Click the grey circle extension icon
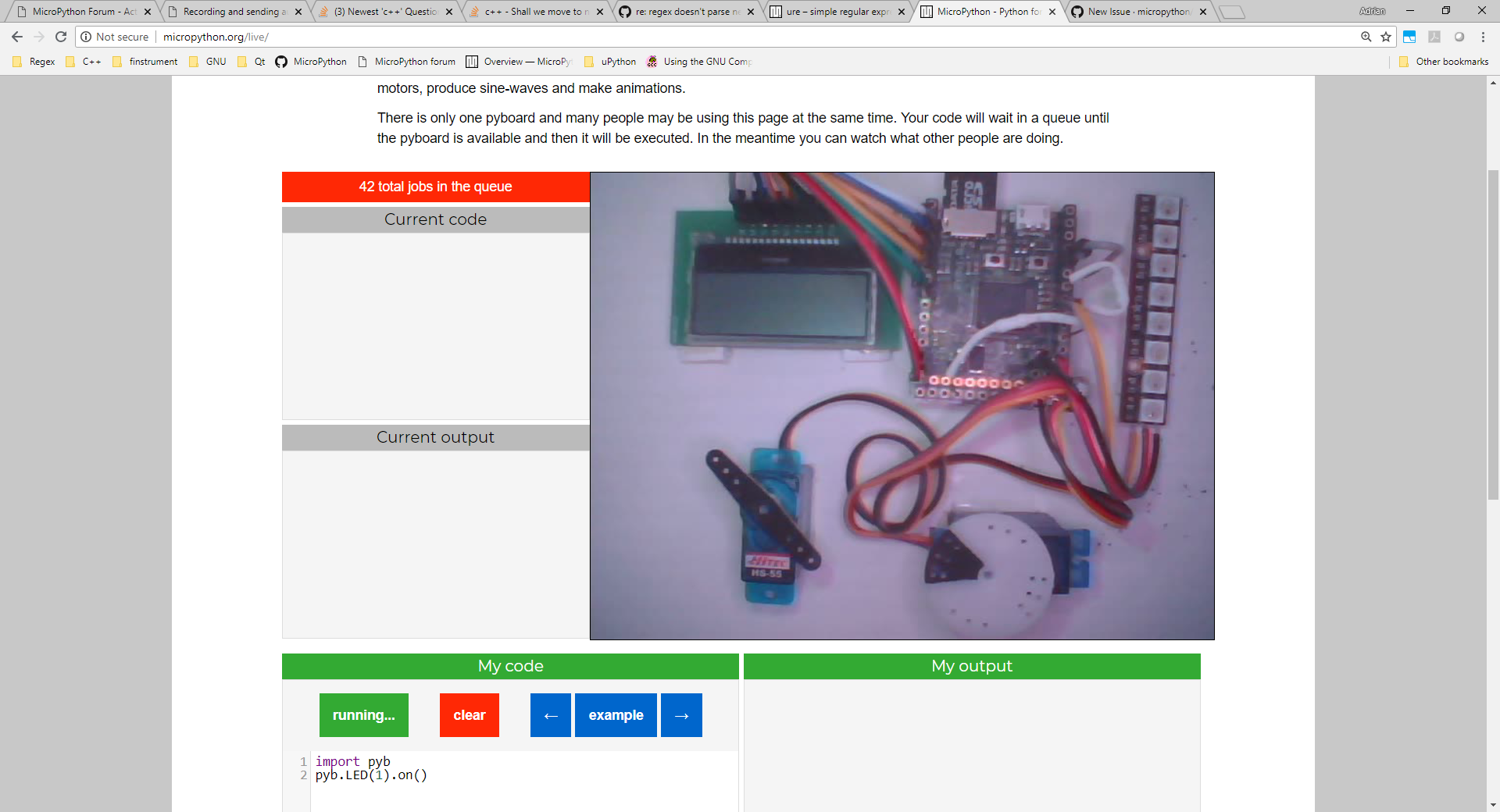The image size is (1500, 812). 1460,36
